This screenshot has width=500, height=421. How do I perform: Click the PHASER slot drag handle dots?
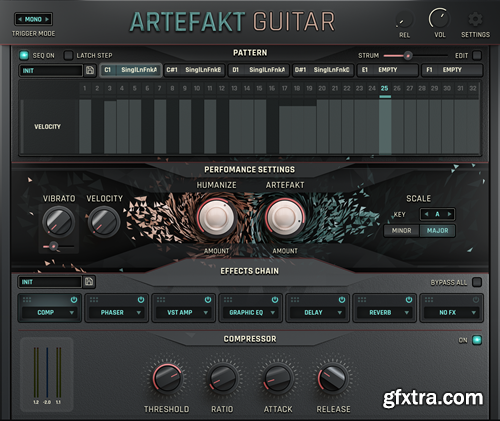94,300
